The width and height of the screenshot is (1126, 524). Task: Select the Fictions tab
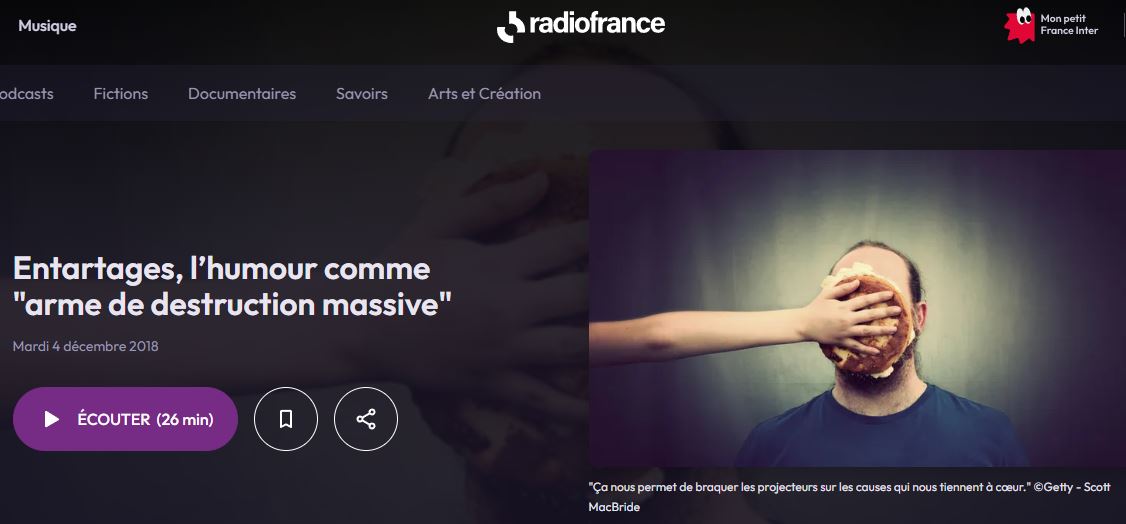[121, 94]
